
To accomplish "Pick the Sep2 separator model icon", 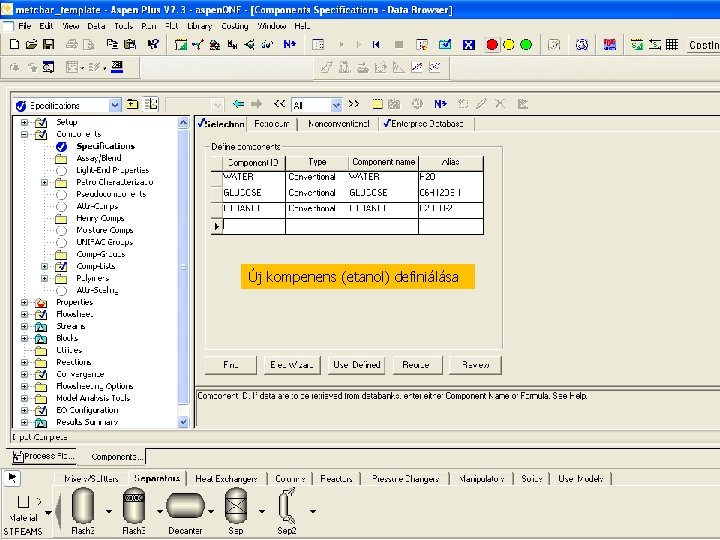I will (x=287, y=507).
